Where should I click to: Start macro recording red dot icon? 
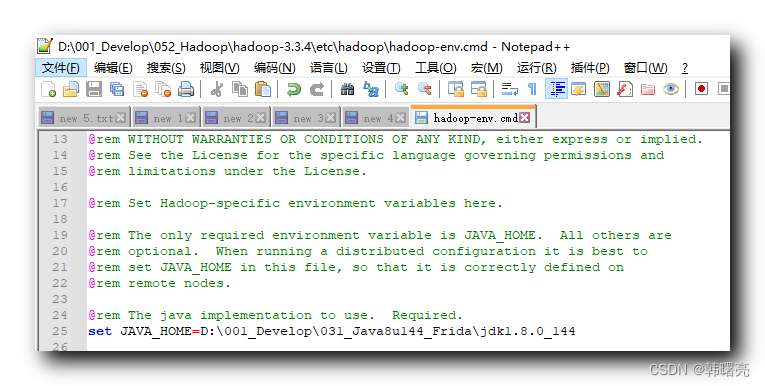click(702, 89)
